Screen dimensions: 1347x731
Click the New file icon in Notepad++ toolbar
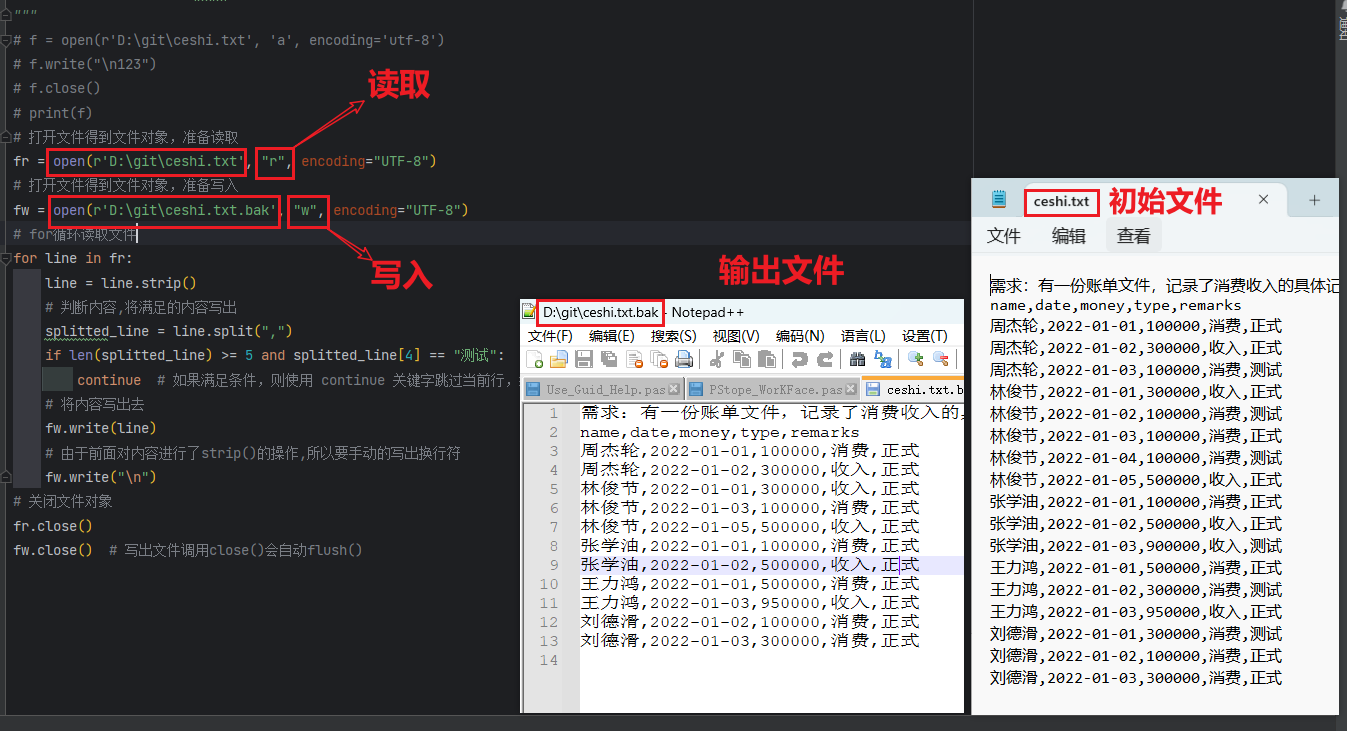pyautogui.click(x=534, y=359)
